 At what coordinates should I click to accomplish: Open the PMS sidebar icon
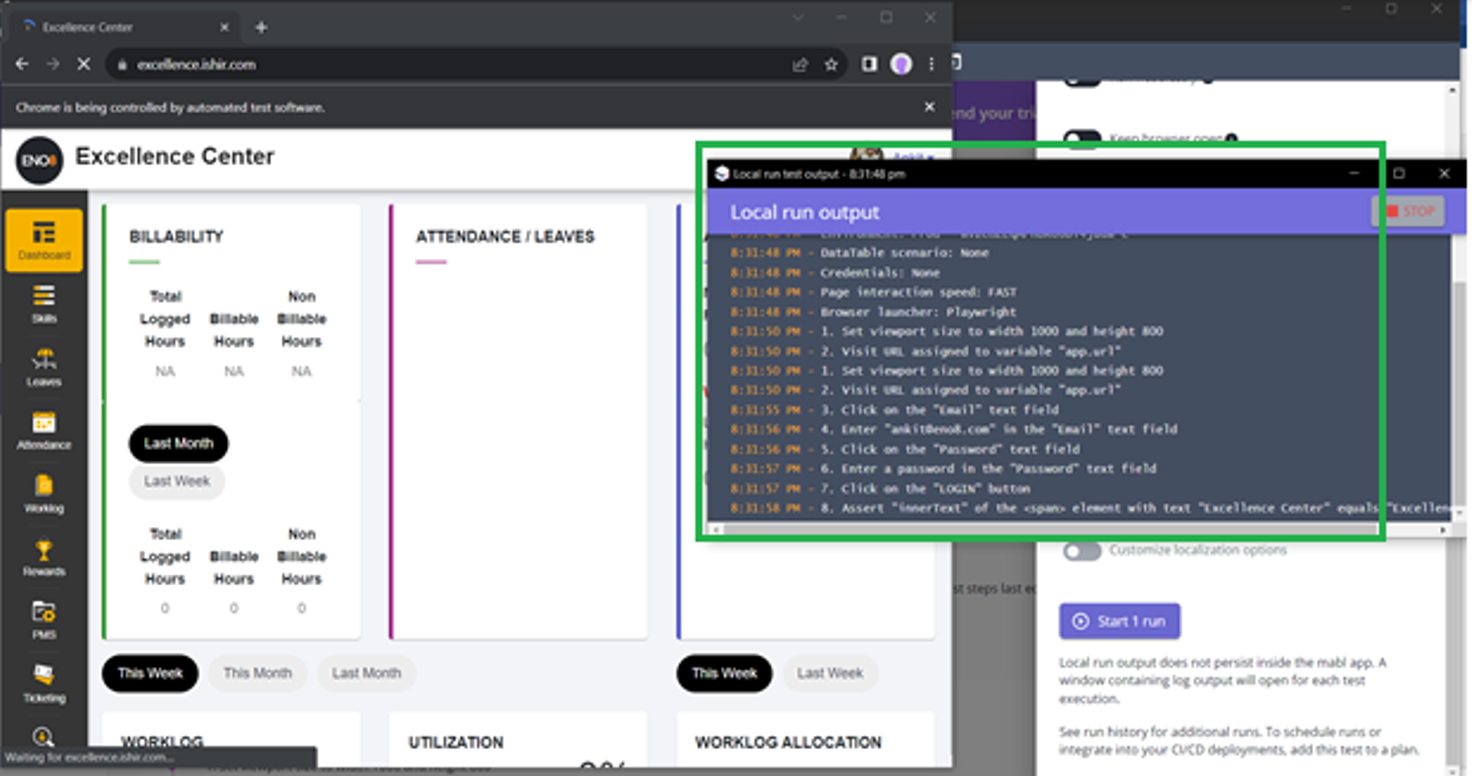coord(44,619)
